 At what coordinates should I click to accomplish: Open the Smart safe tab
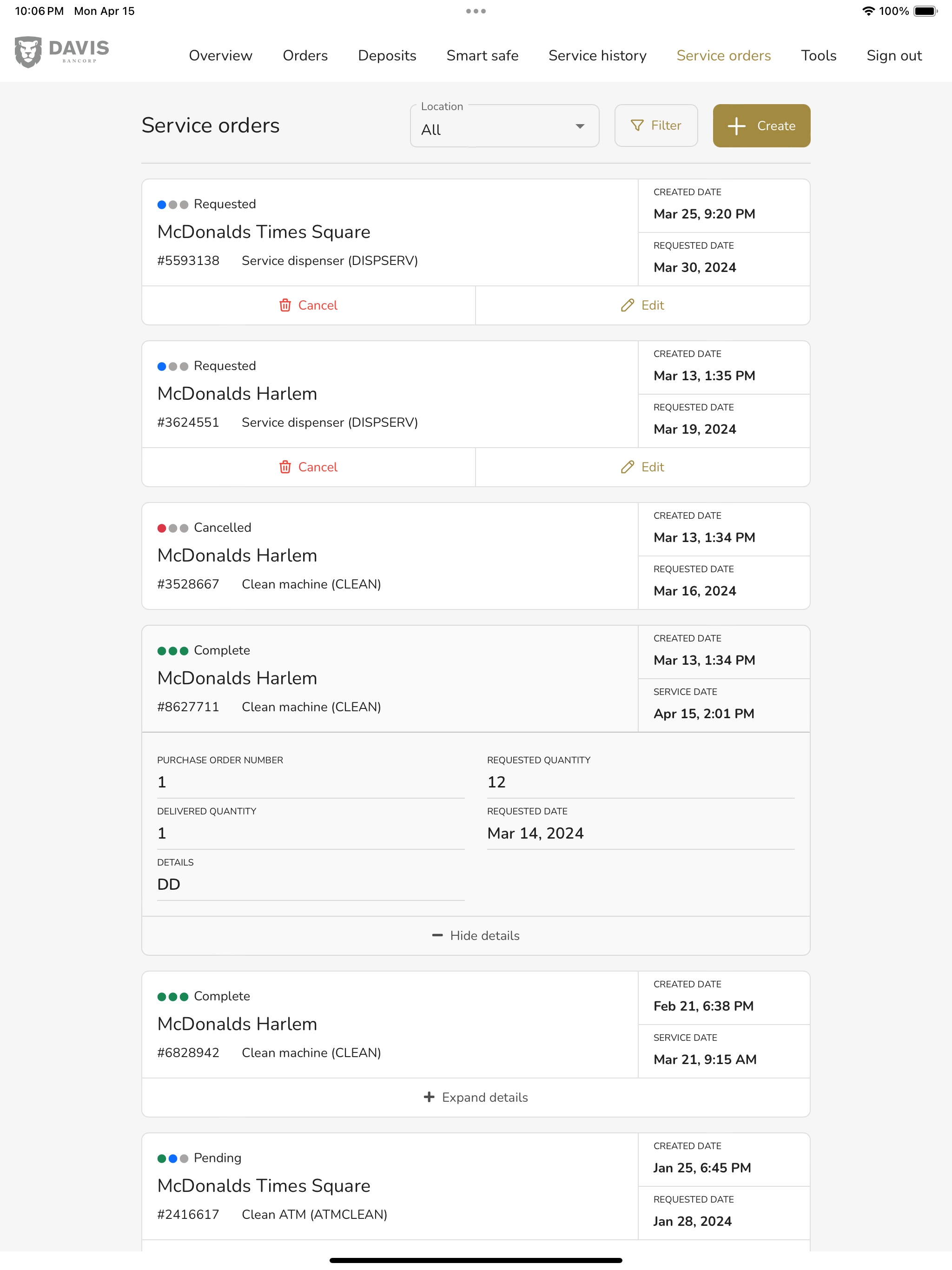(483, 56)
